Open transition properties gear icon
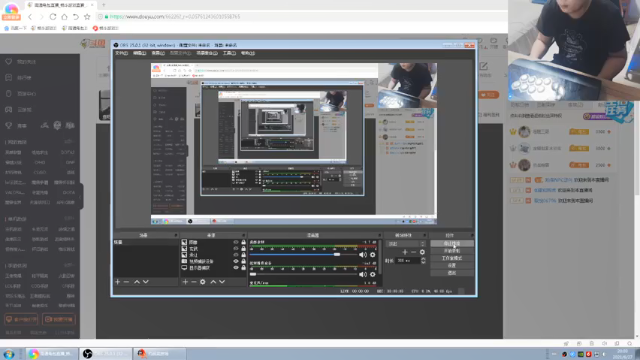 point(422,252)
